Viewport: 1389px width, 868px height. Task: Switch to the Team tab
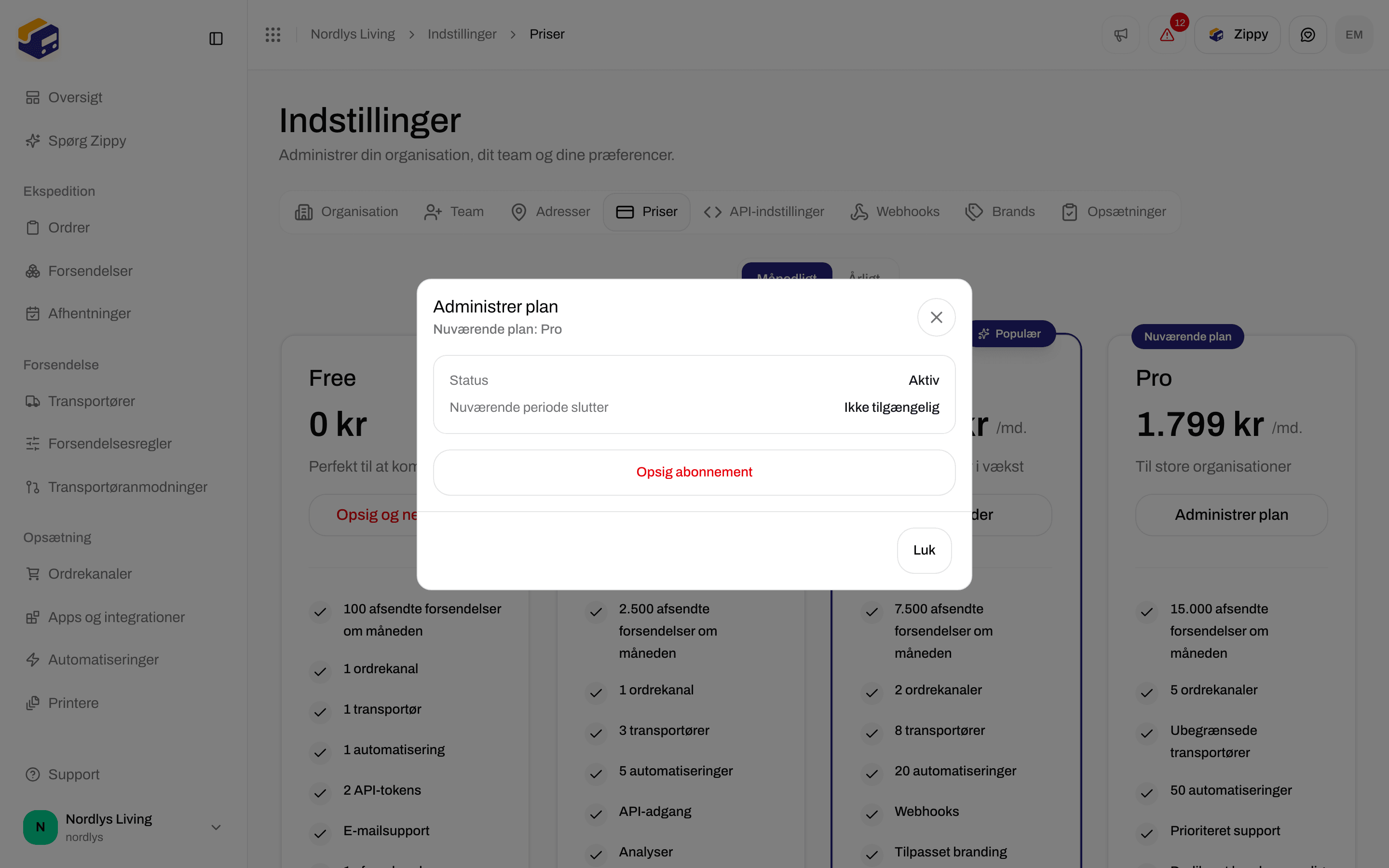[x=454, y=212]
